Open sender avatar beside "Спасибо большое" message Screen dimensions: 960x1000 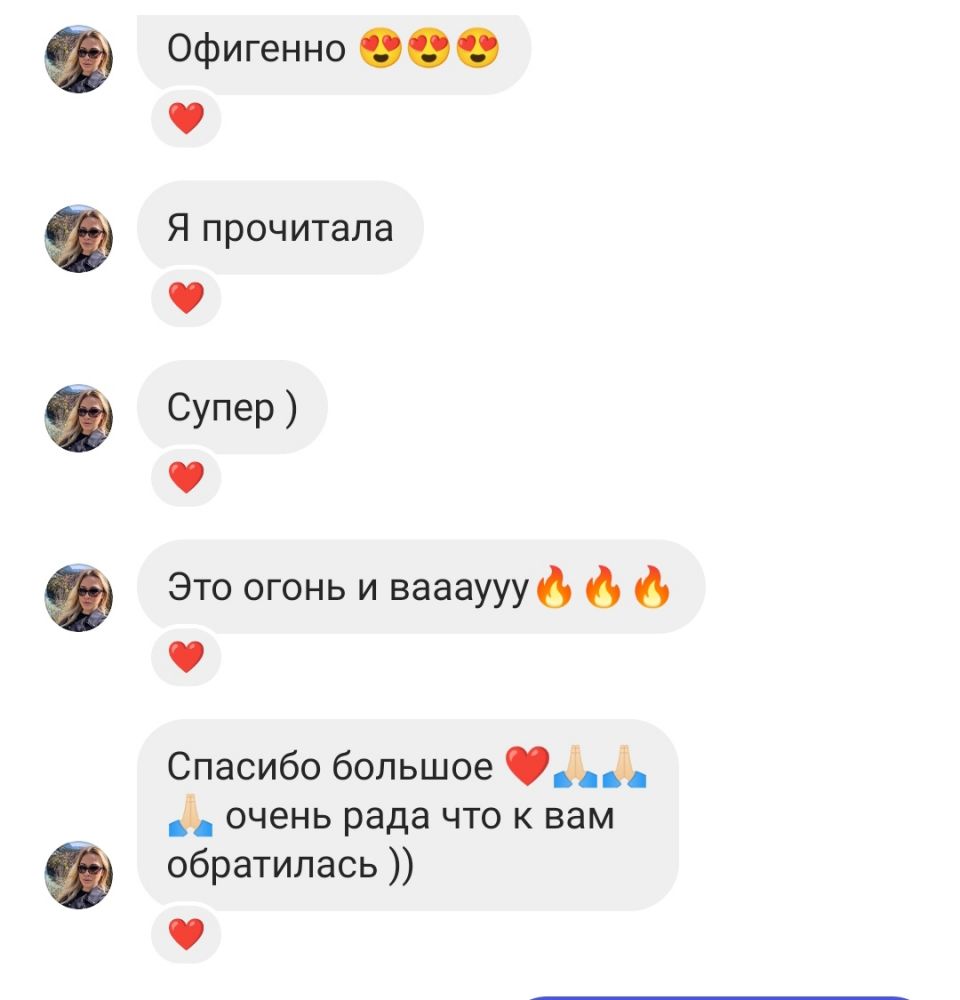pos(78,875)
